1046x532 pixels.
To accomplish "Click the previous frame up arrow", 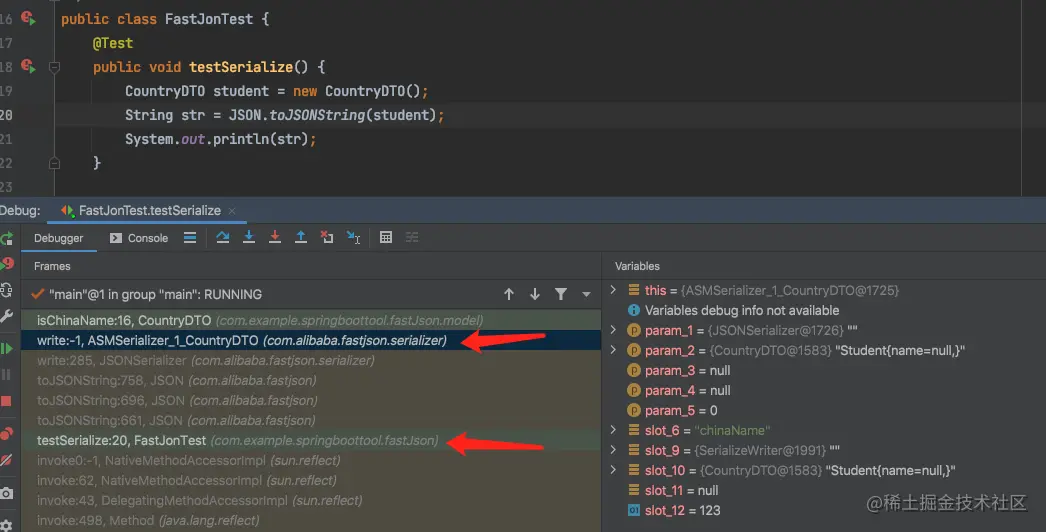I will 509,294.
